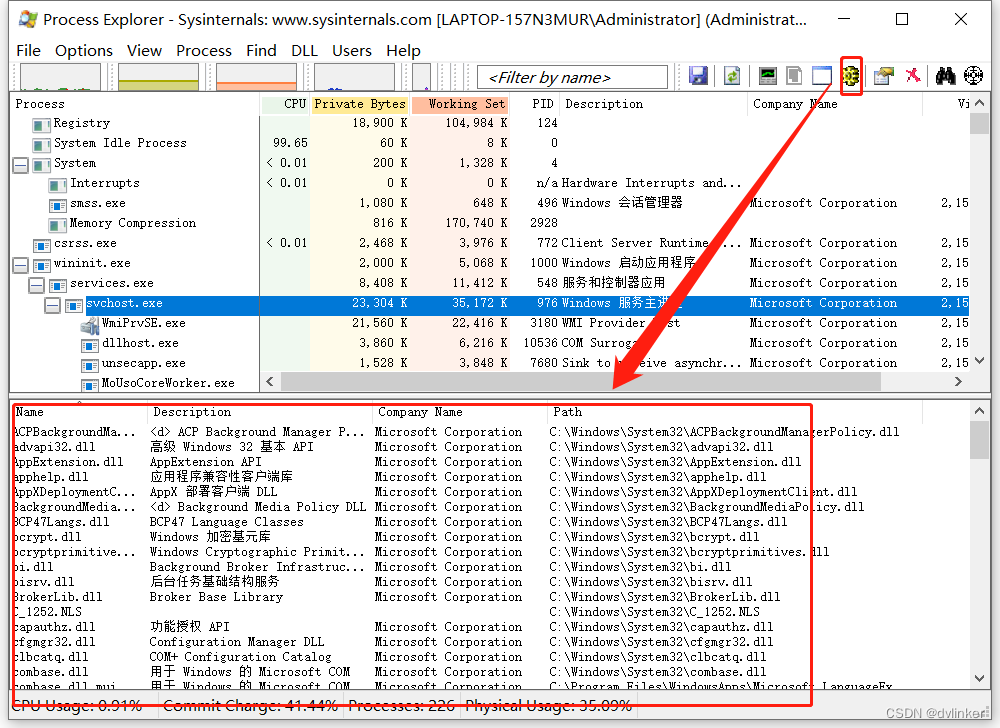Click the Commit Charge status bar entry
Image resolution: width=1000 pixels, height=728 pixels.
click(x=251, y=706)
